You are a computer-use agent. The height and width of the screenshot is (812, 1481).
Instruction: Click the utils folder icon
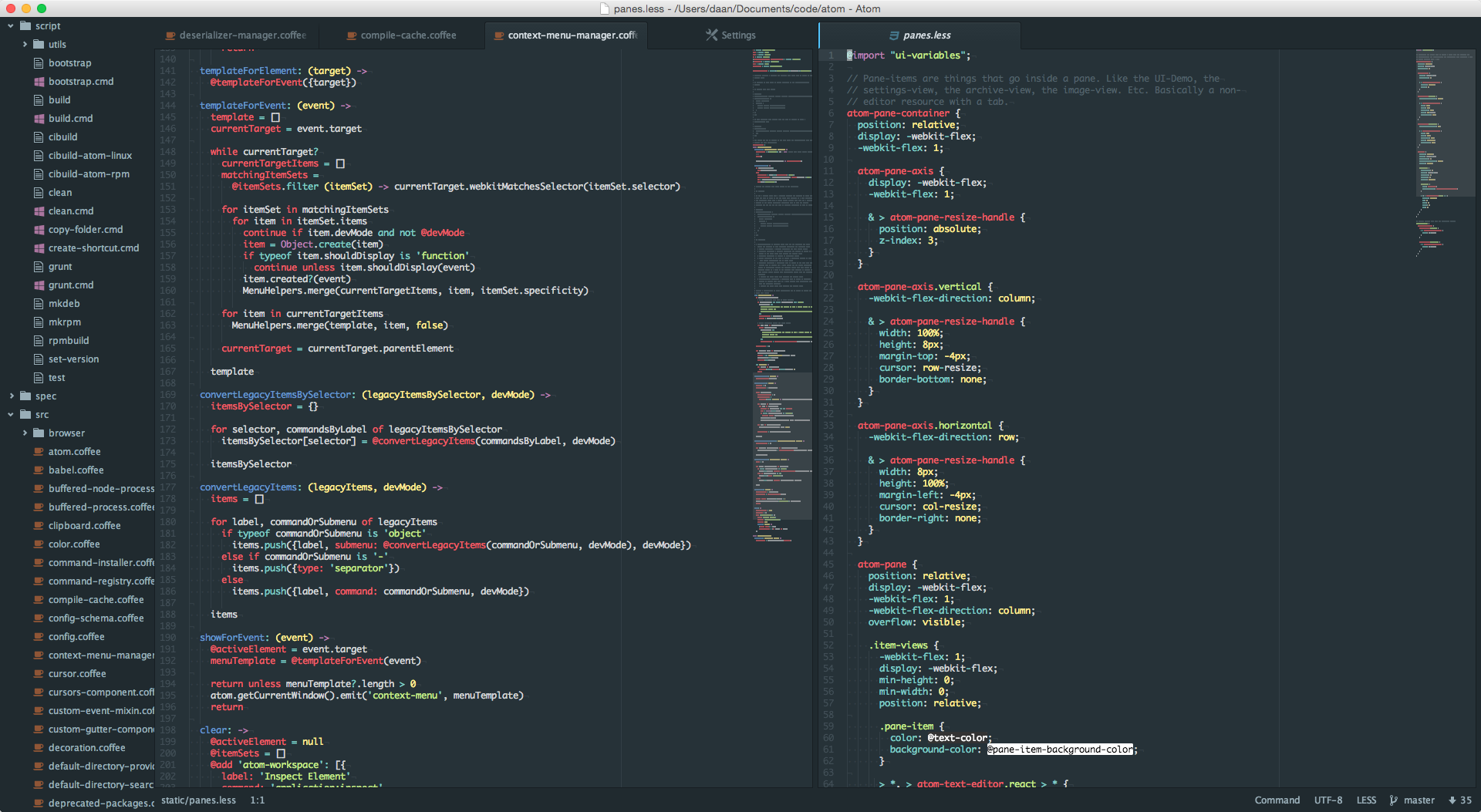pyautogui.click(x=39, y=45)
